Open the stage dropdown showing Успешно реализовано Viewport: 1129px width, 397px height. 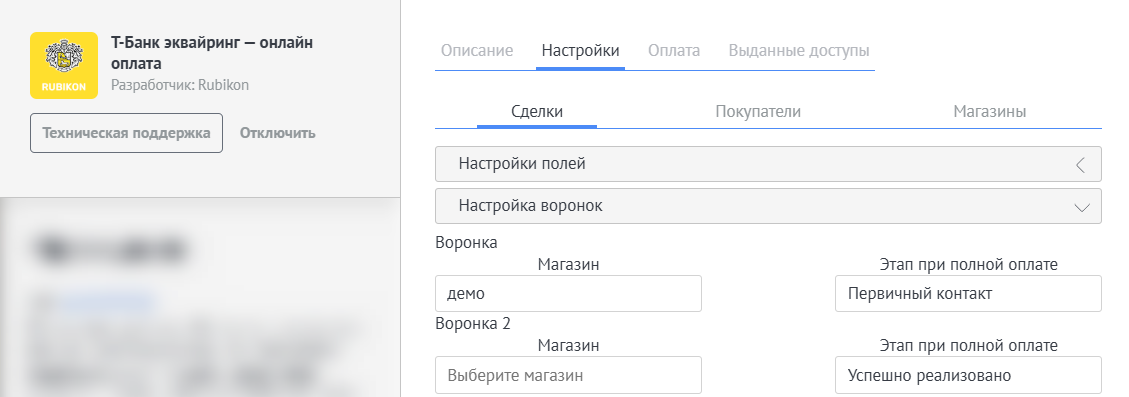[x=968, y=375]
